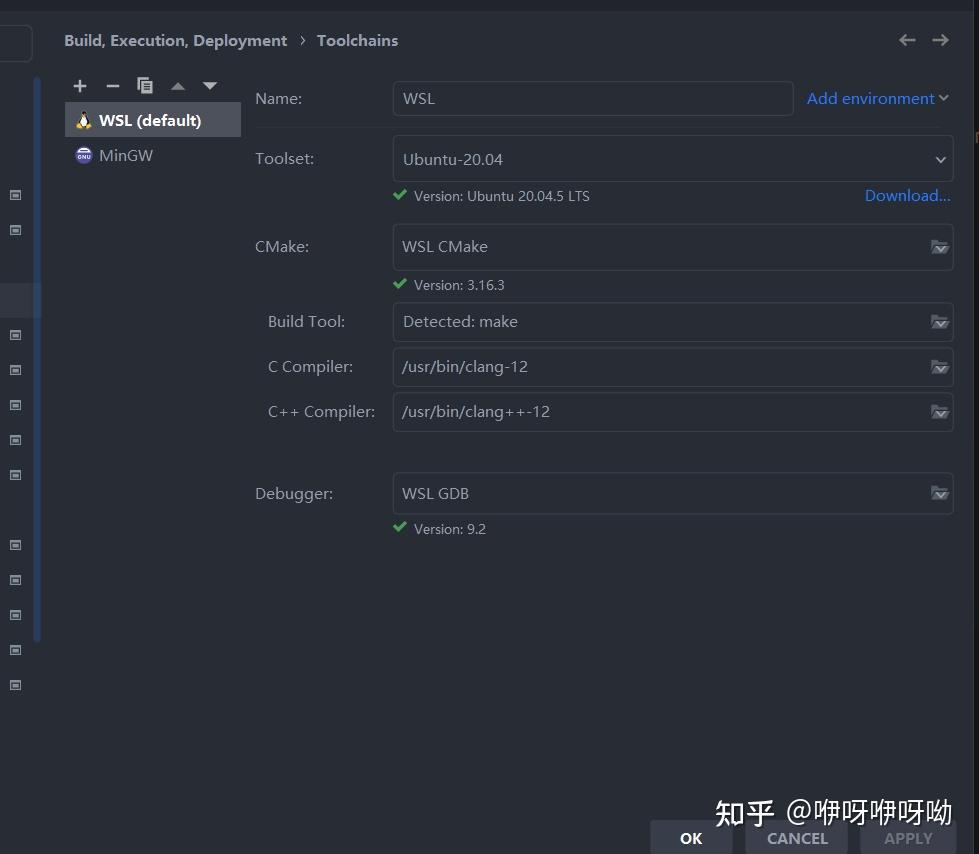Move the selected toolchain down

point(209,85)
